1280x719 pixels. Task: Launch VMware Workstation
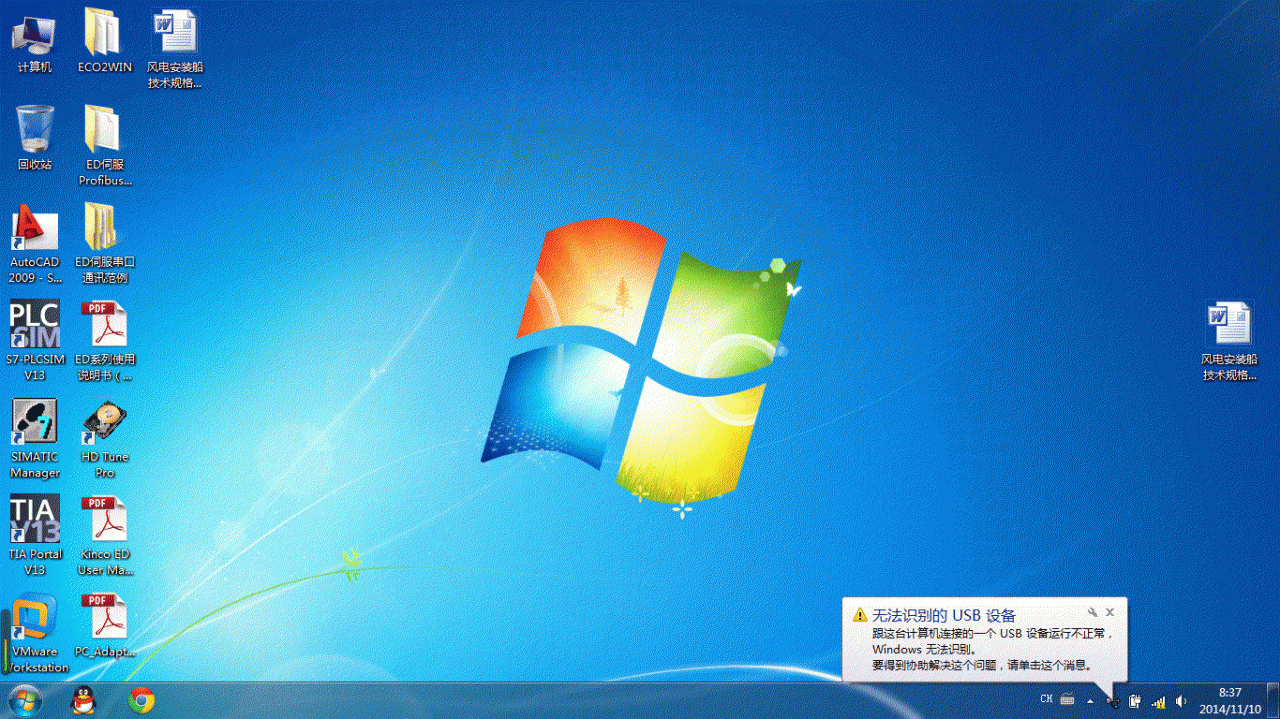pos(36,633)
